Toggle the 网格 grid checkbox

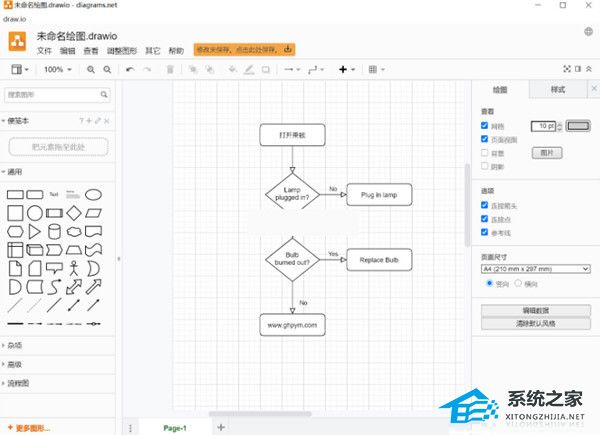tap(485, 126)
